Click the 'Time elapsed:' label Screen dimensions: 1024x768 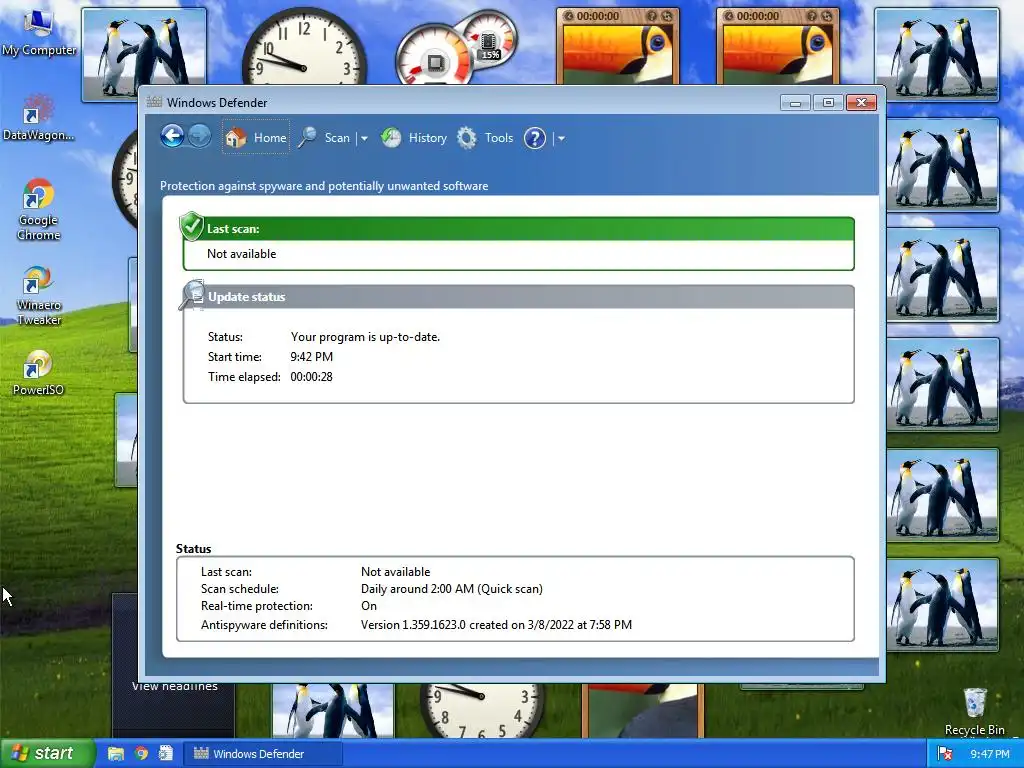click(244, 377)
